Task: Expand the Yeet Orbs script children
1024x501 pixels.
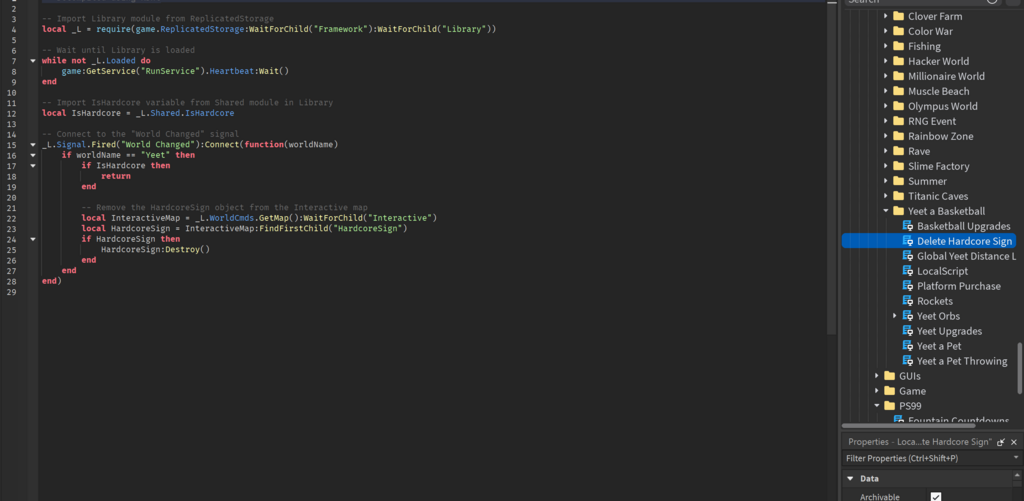Action: pyautogui.click(x=896, y=316)
